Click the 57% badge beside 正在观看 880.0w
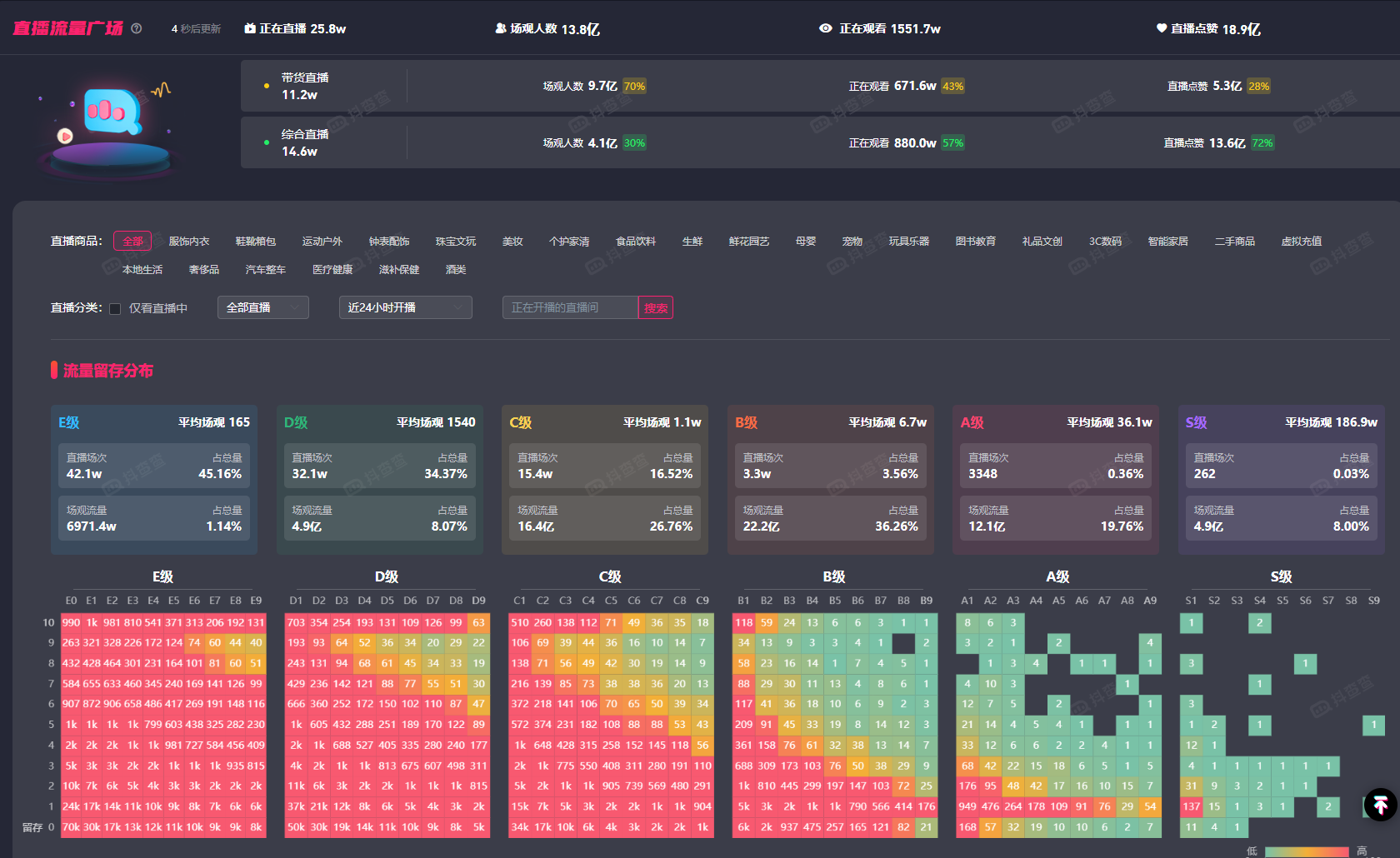This screenshot has height=858, width=1400. 952,142
